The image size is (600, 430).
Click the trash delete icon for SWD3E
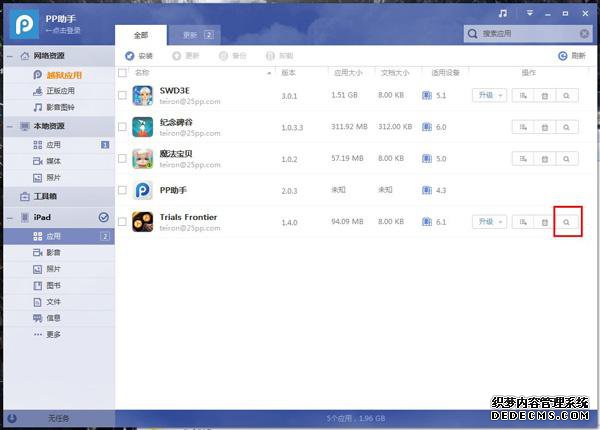[545, 96]
